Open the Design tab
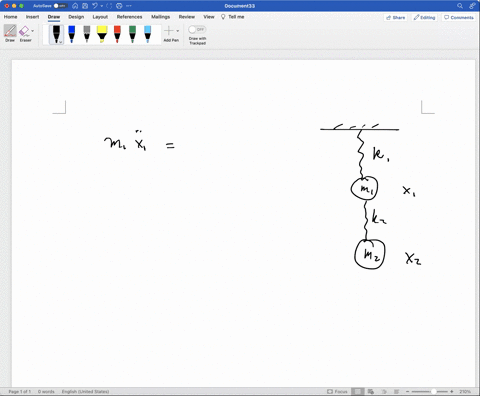This screenshot has height=396, width=480. click(x=76, y=17)
